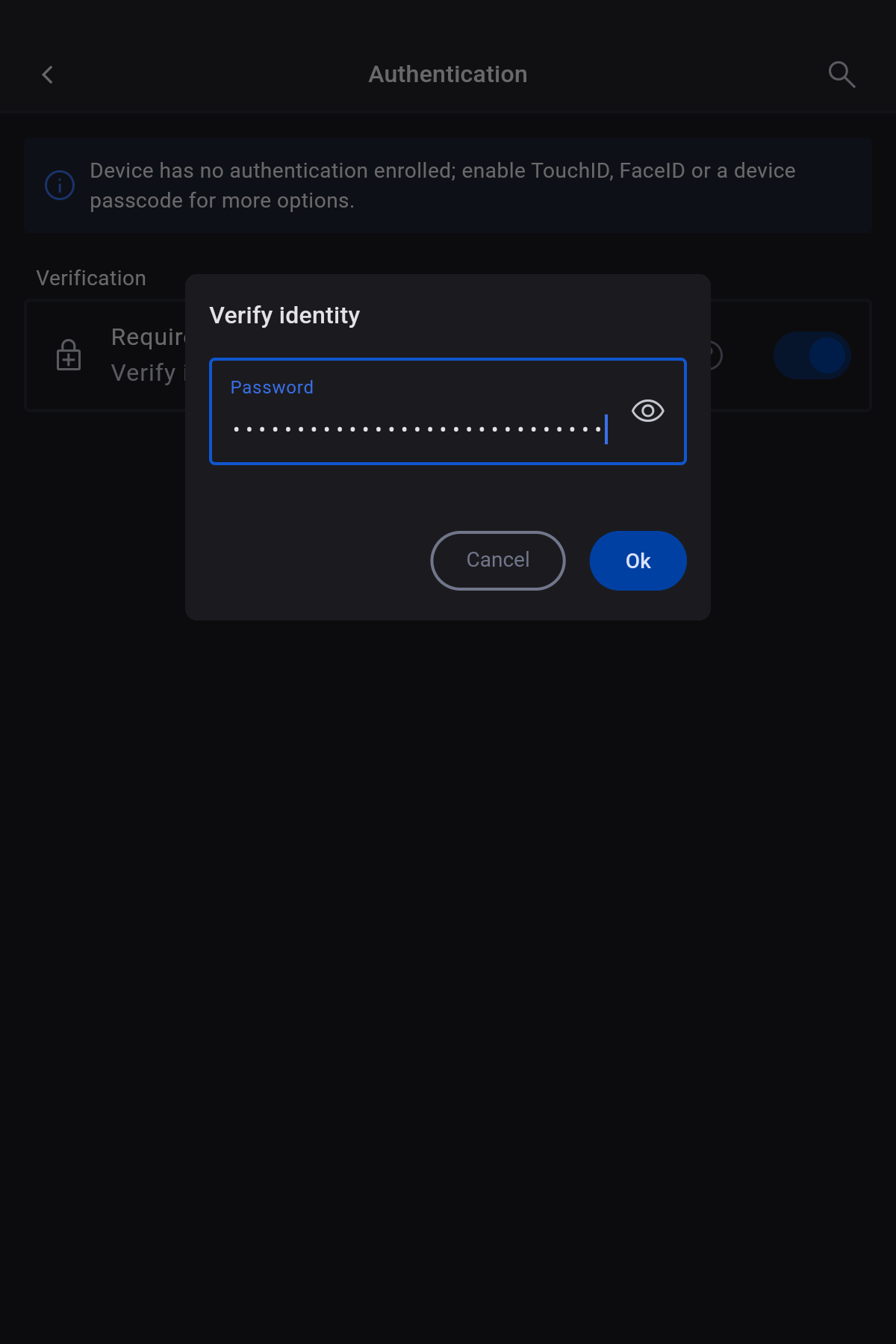This screenshot has width=896, height=1344.
Task: Focus the Password input field
Action: point(448,411)
